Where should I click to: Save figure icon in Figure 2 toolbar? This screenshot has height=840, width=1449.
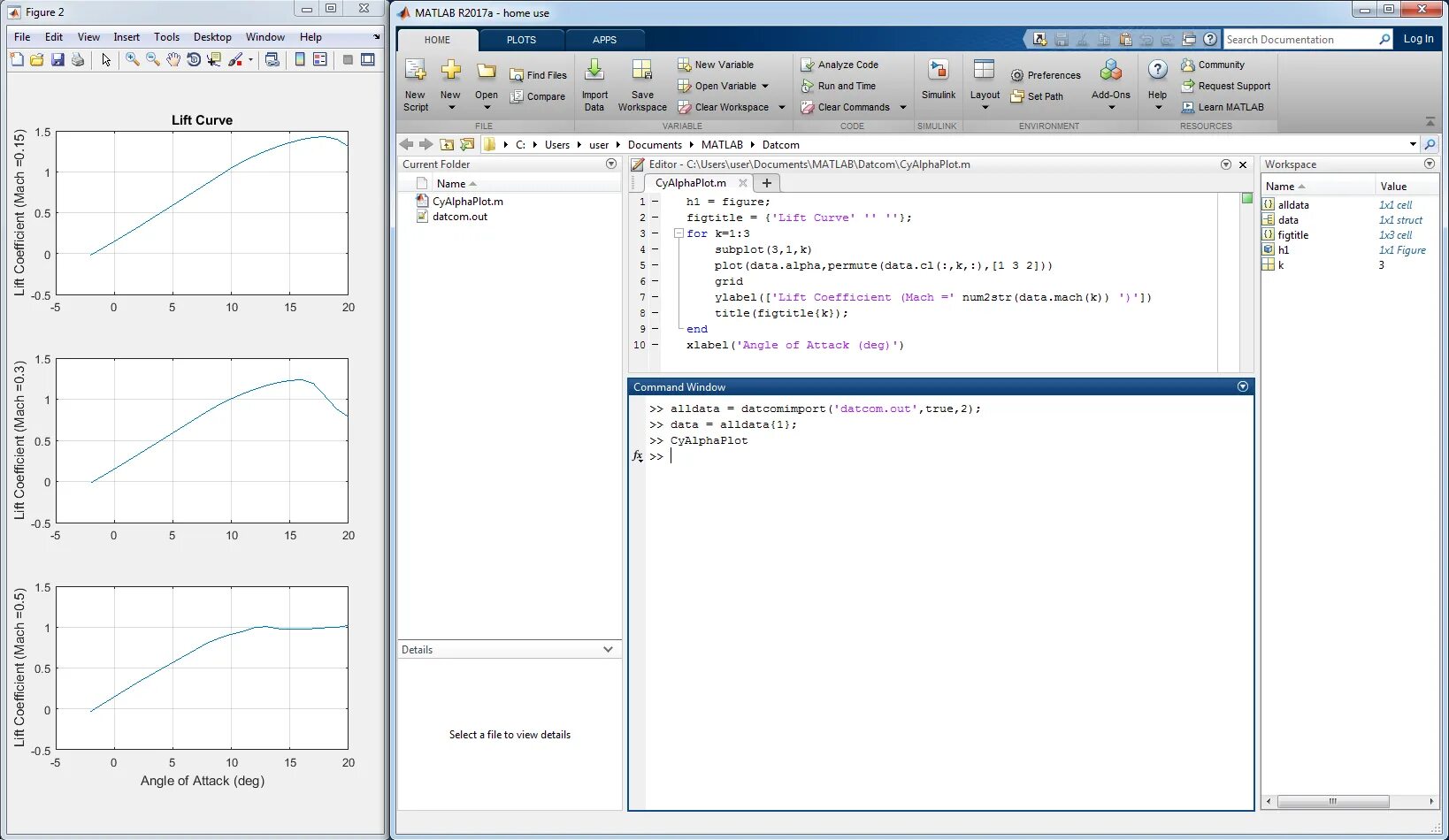click(x=57, y=59)
